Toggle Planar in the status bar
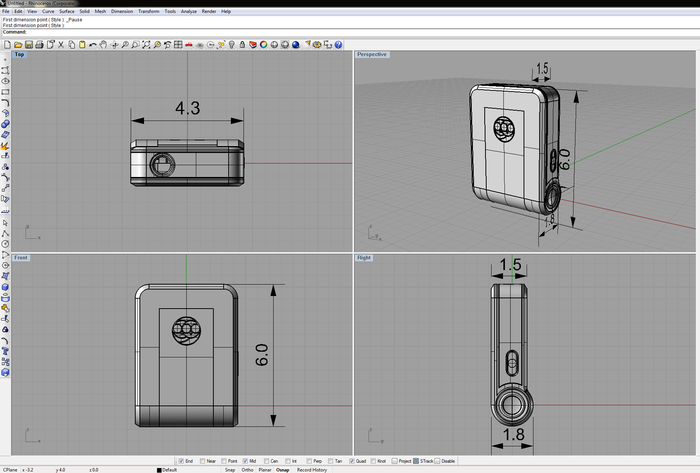 click(x=265, y=470)
